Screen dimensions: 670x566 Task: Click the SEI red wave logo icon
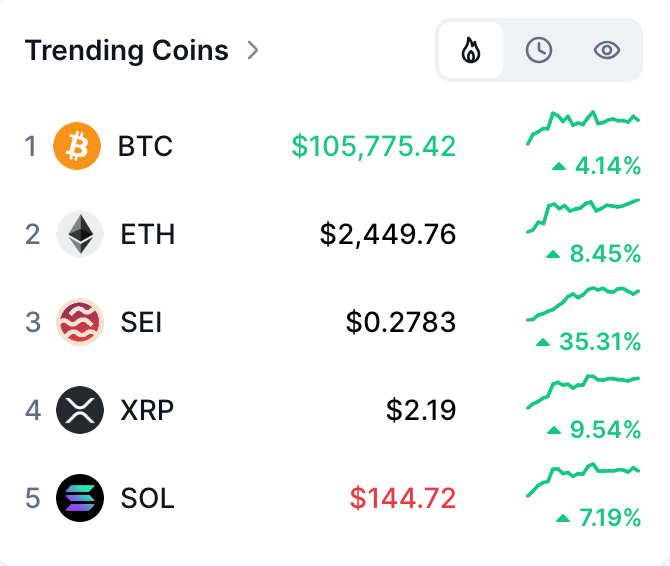point(80,322)
